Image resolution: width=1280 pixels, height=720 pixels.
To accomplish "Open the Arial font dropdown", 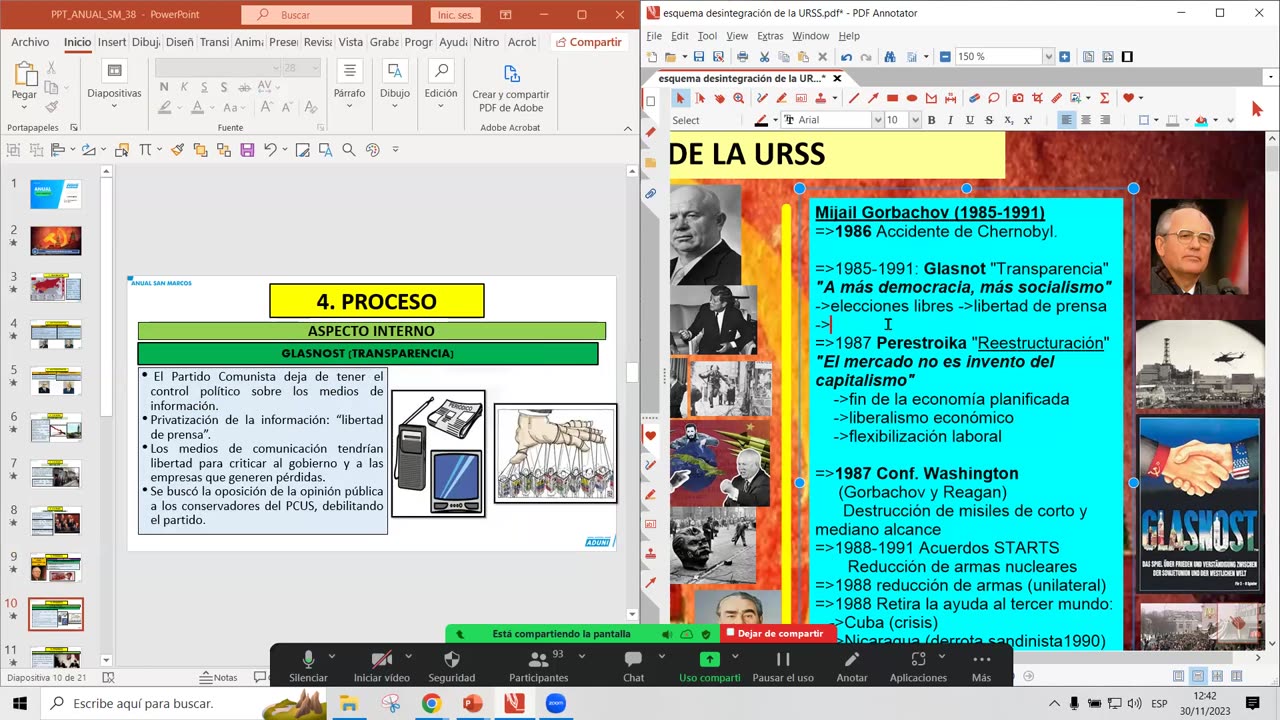I will [877, 120].
